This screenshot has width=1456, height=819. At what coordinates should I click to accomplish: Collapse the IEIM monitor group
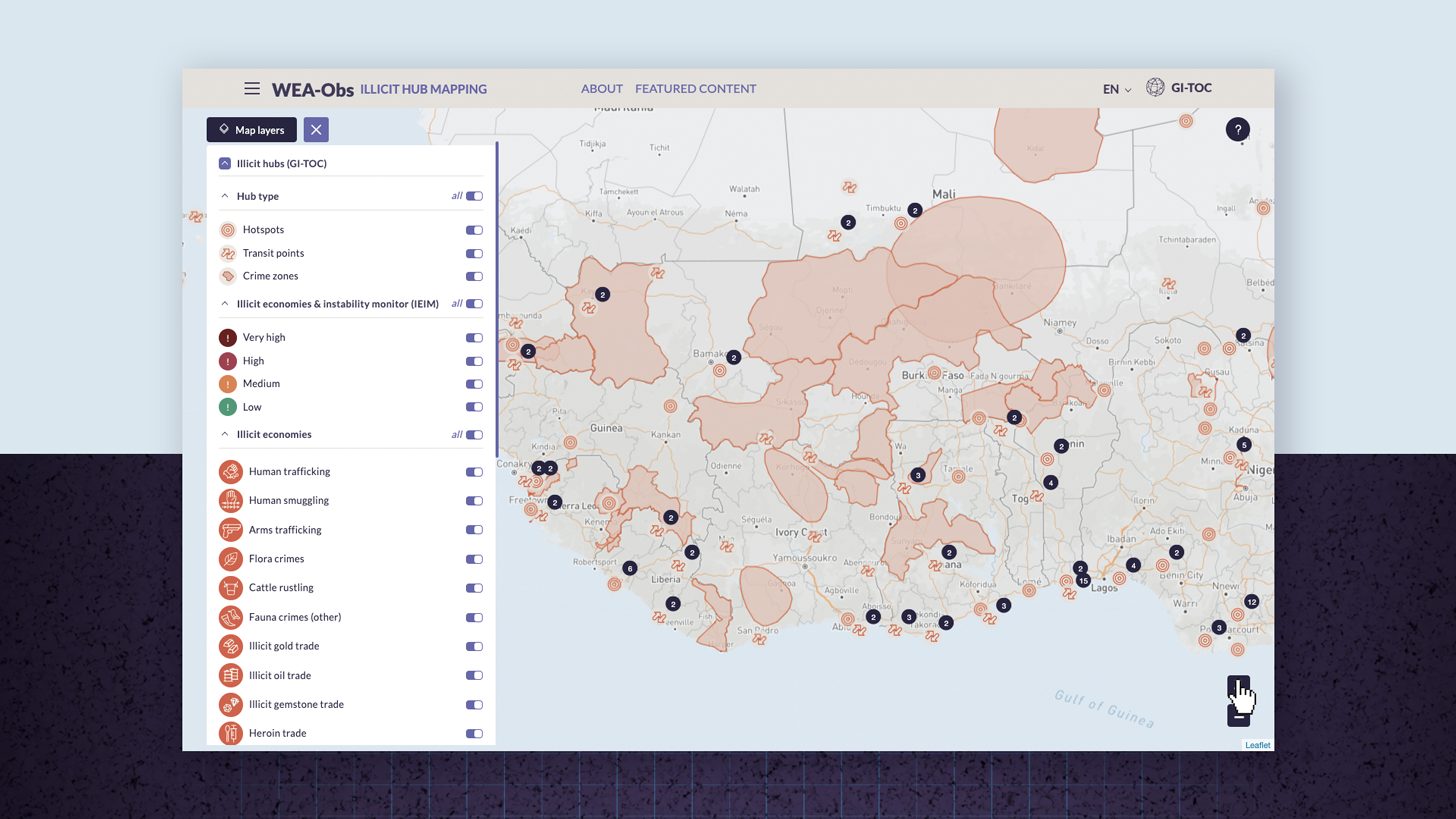pyautogui.click(x=225, y=303)
